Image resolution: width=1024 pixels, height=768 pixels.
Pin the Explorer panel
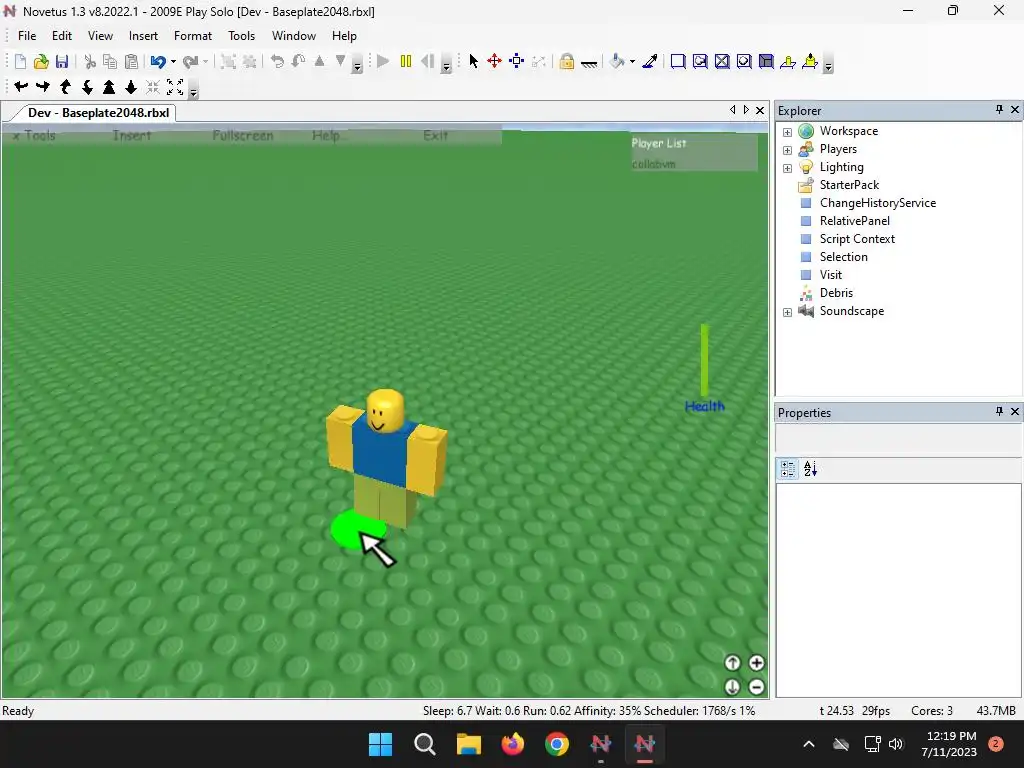[999, 110]
